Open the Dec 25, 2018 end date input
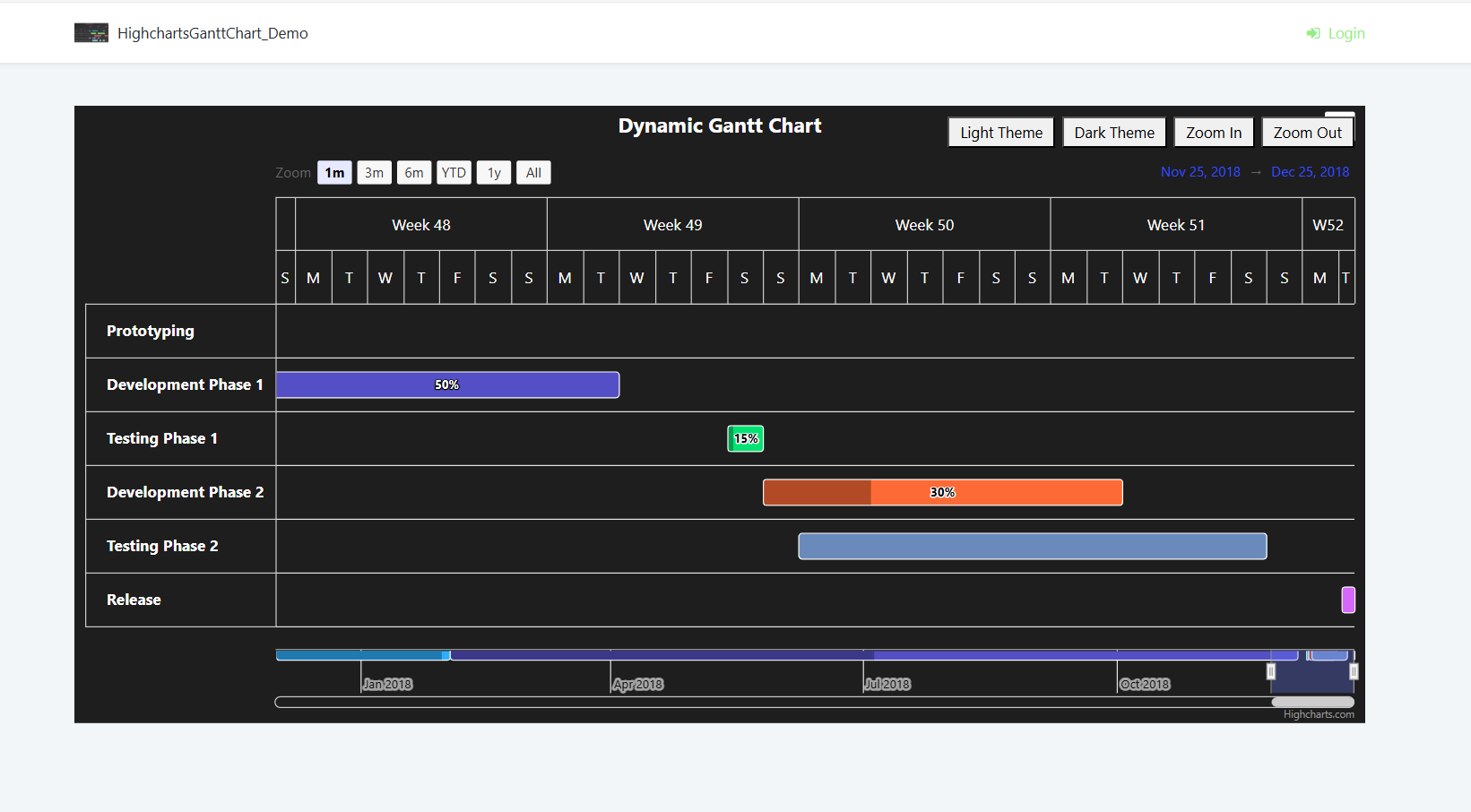 pos(1310,171)
